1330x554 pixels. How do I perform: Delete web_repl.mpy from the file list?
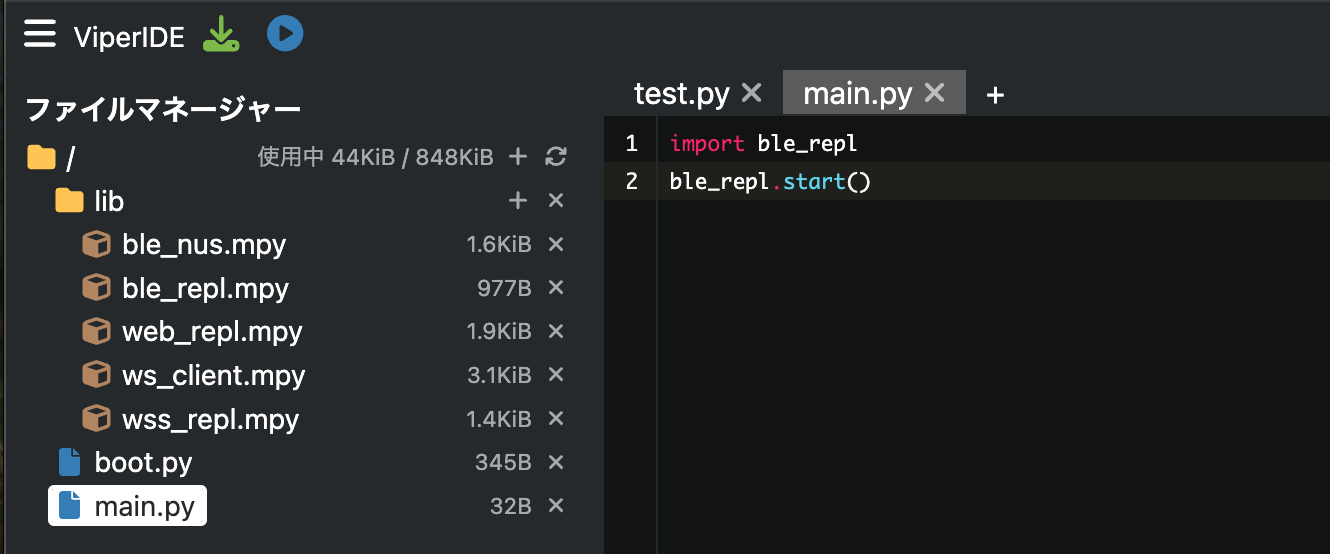pos(557,331)
